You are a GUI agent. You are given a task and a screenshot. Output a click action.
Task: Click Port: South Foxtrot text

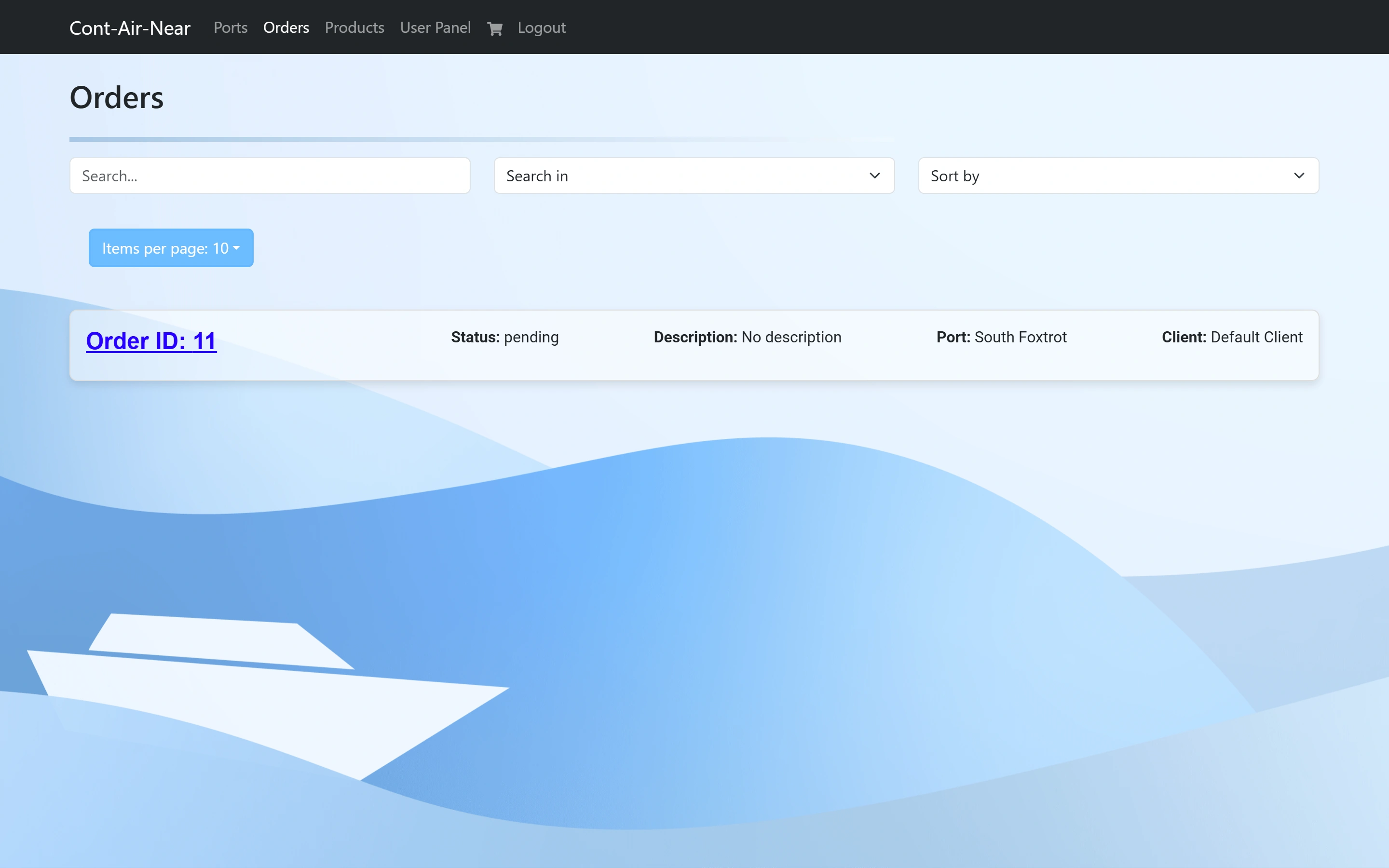point(1001,337)
